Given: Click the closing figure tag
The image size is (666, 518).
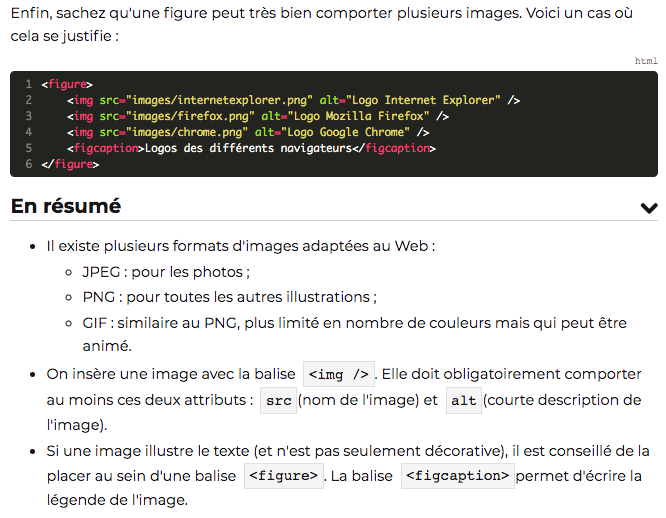Looking at the screenshot, I should (70, 164).
